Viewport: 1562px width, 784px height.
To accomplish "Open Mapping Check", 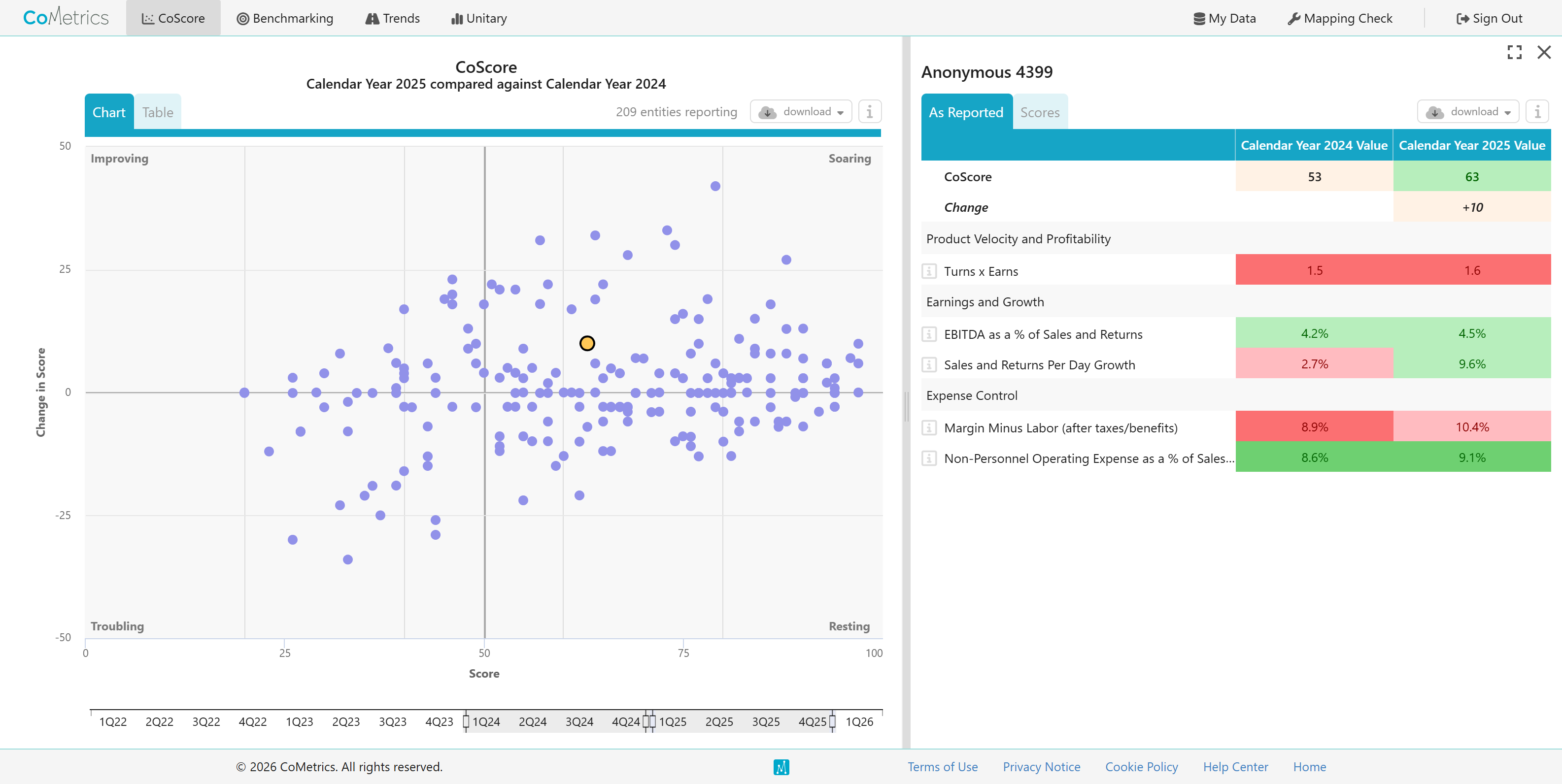I will 1340,18.
